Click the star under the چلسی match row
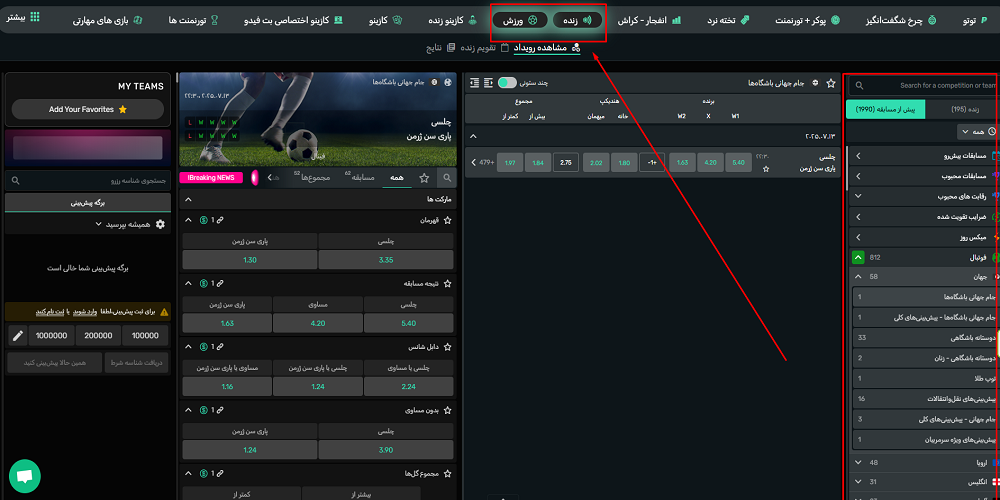 (766, 169)
